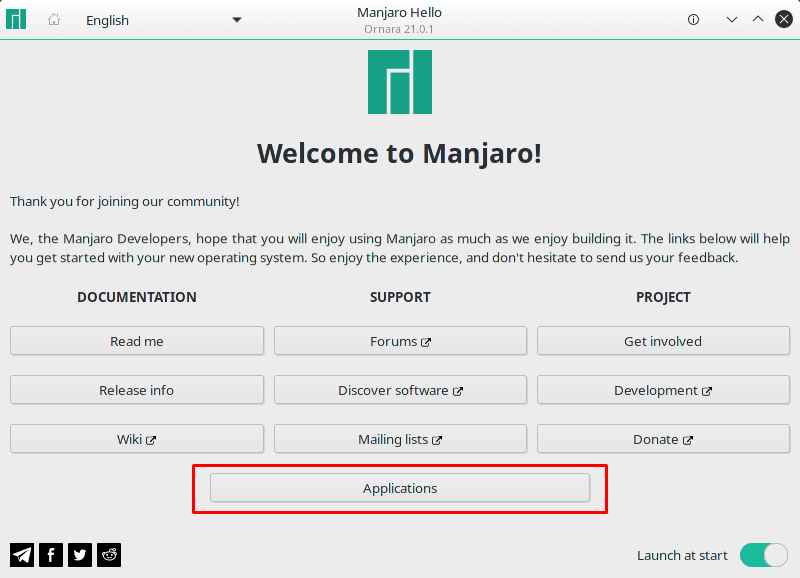
Task: Open the English language dropdown
Action: pyautogui.click(x=165, y=20)
